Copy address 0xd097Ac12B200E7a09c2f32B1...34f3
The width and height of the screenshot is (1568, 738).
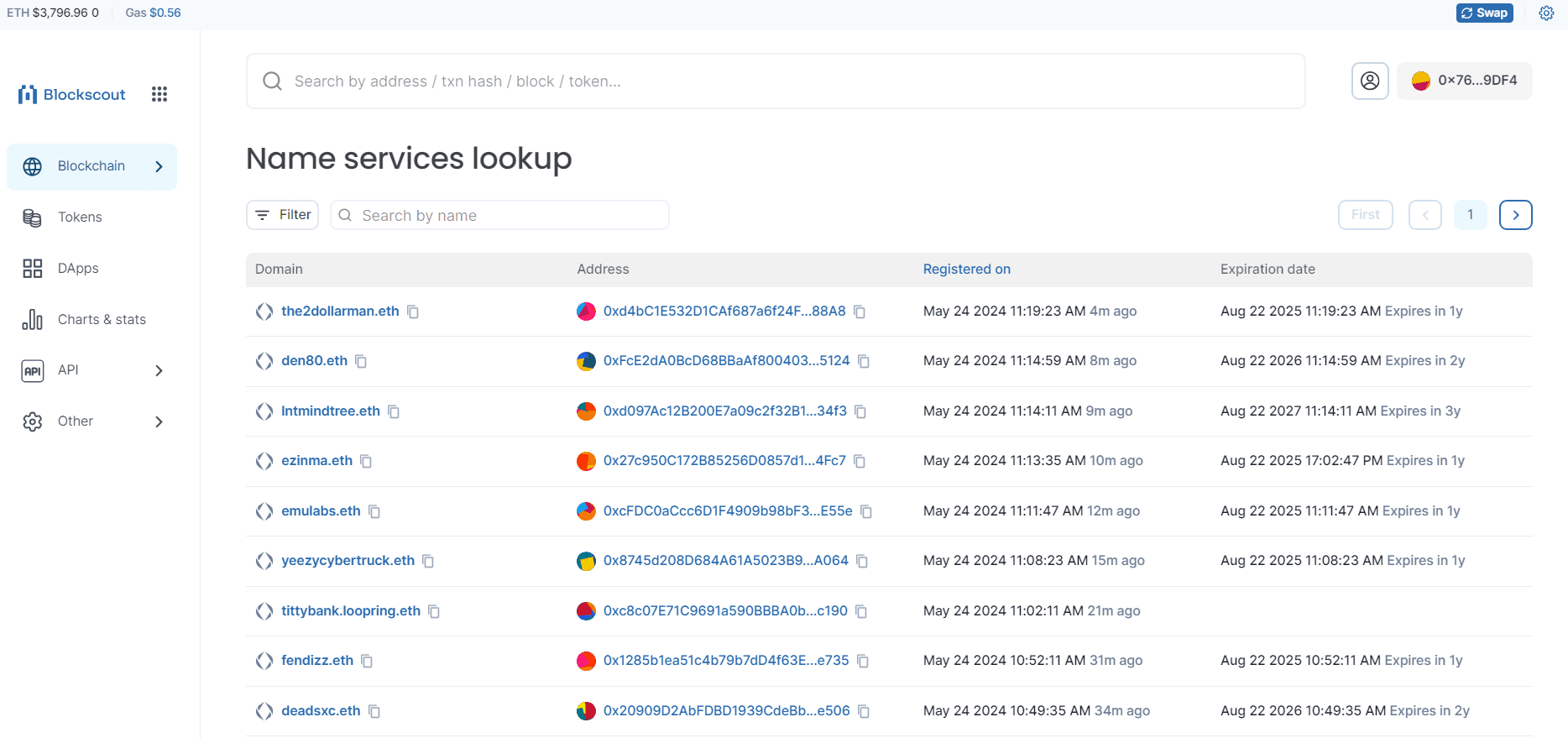click(x=860, y=411)
